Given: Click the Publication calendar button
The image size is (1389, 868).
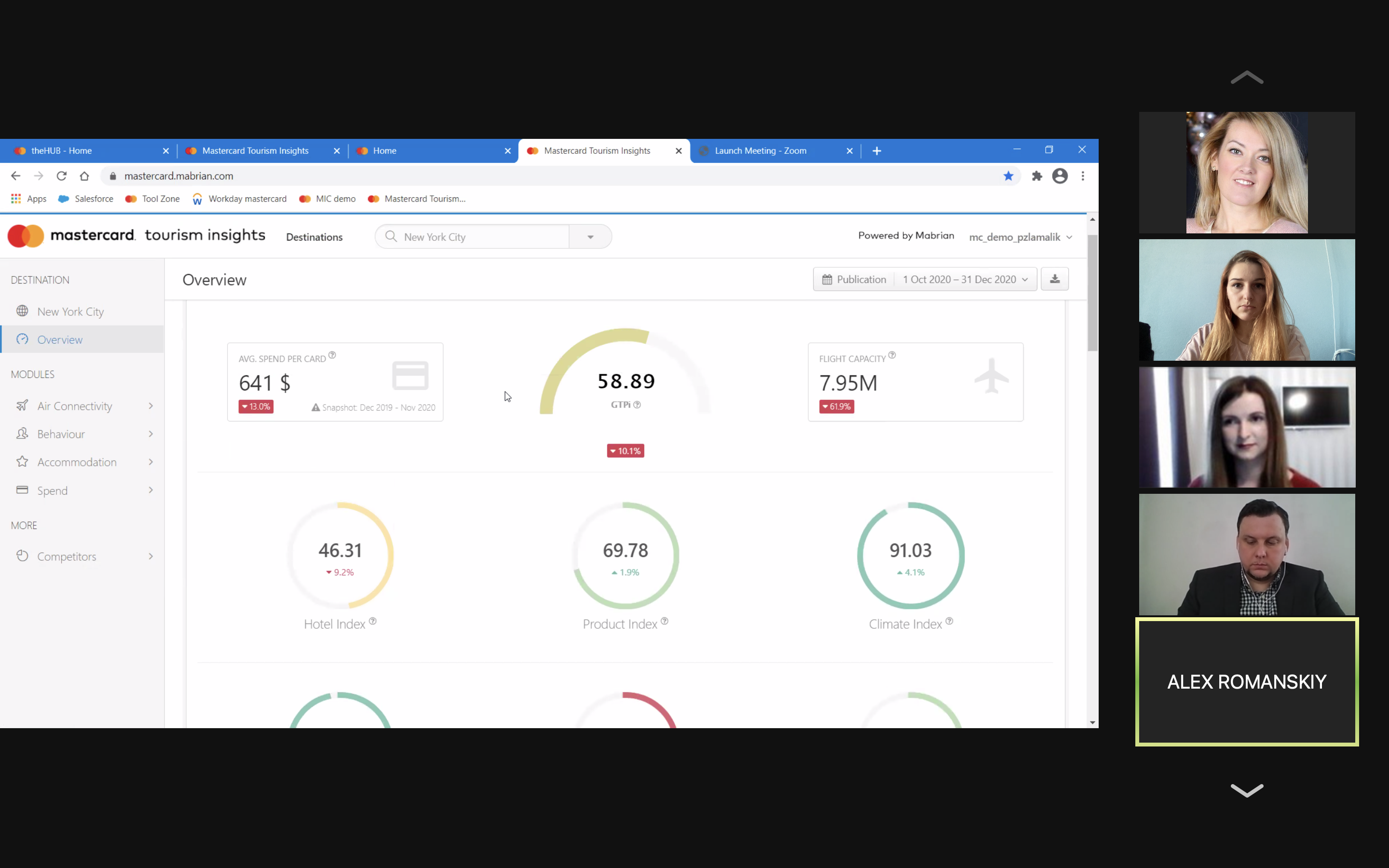Looking at the screenshot, I should 854,279.
